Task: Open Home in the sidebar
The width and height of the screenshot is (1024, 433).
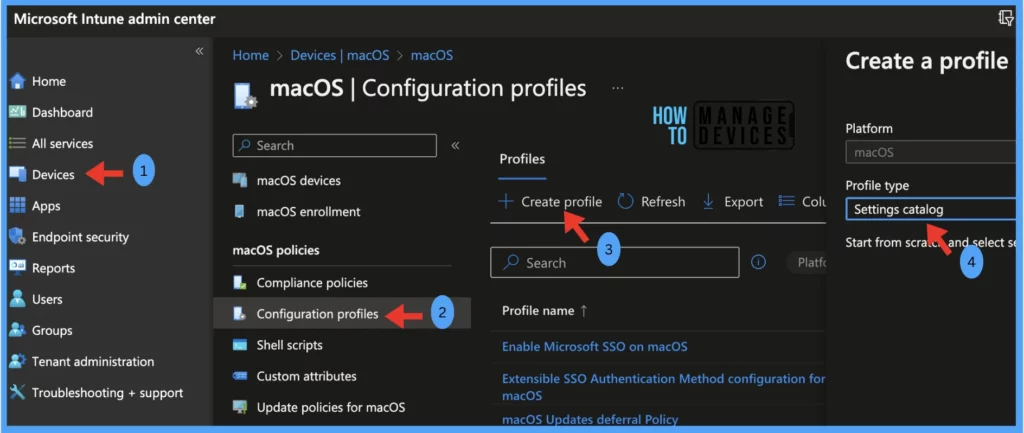Action: [48, 81]
